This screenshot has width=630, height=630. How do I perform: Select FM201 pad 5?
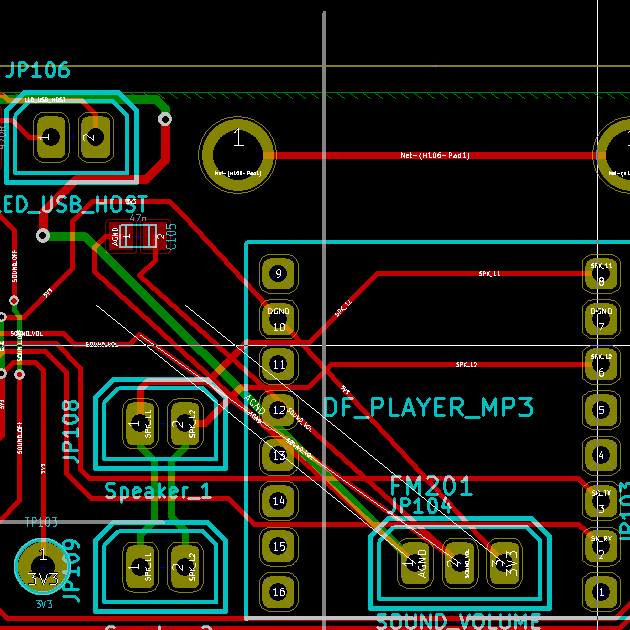click(601, 410)
